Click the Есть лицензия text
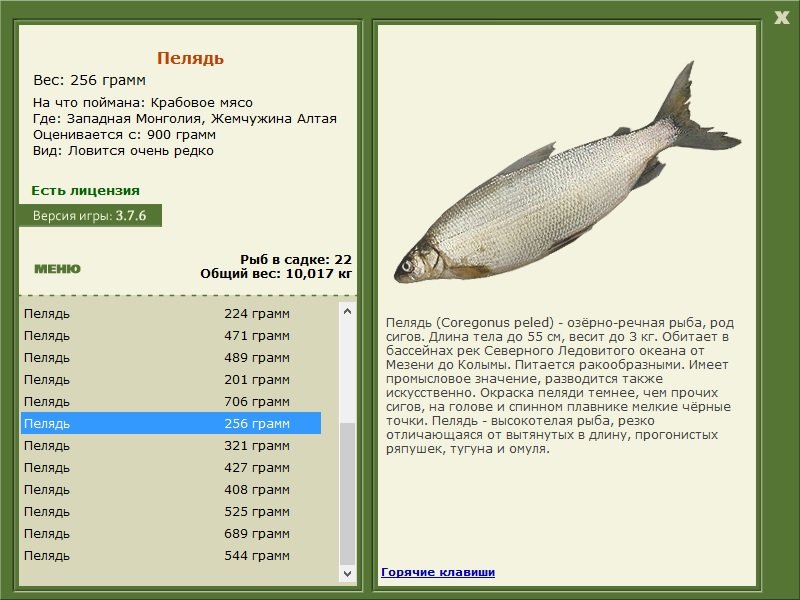This screenshot has height=600, width=800. [x=85, y=190]
